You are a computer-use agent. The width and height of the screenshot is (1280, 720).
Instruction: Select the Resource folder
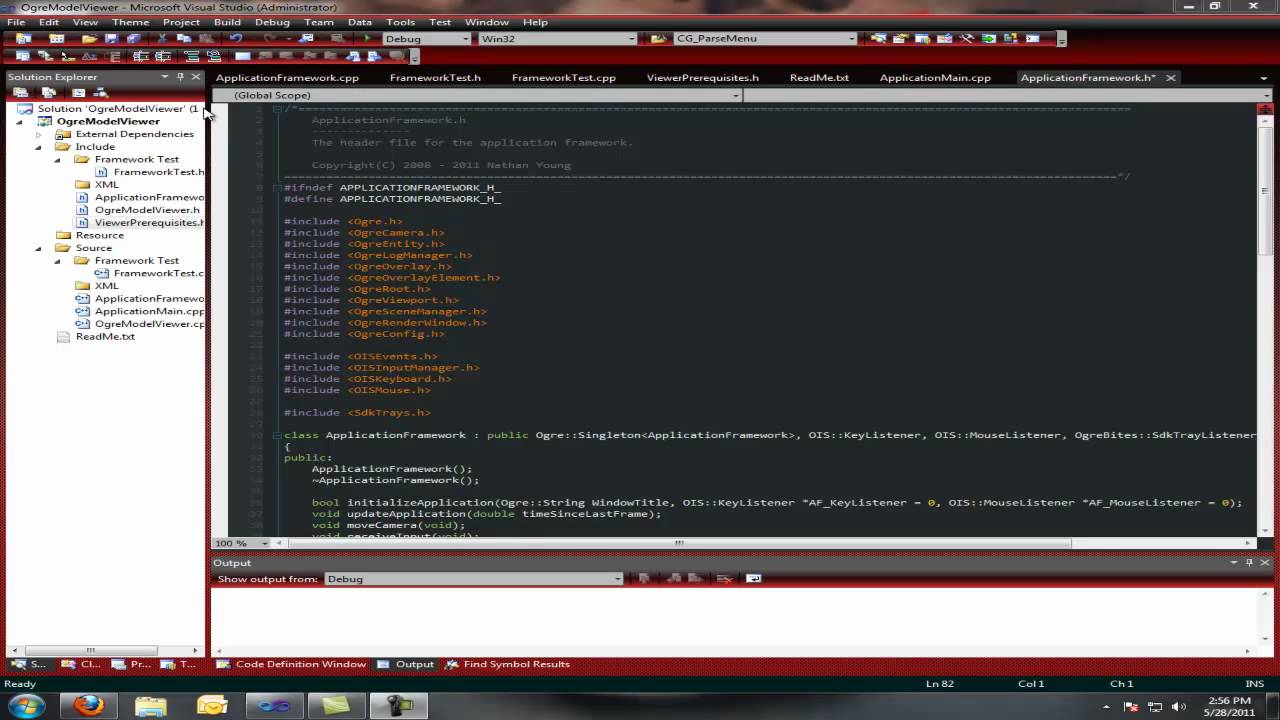[100, 235]
